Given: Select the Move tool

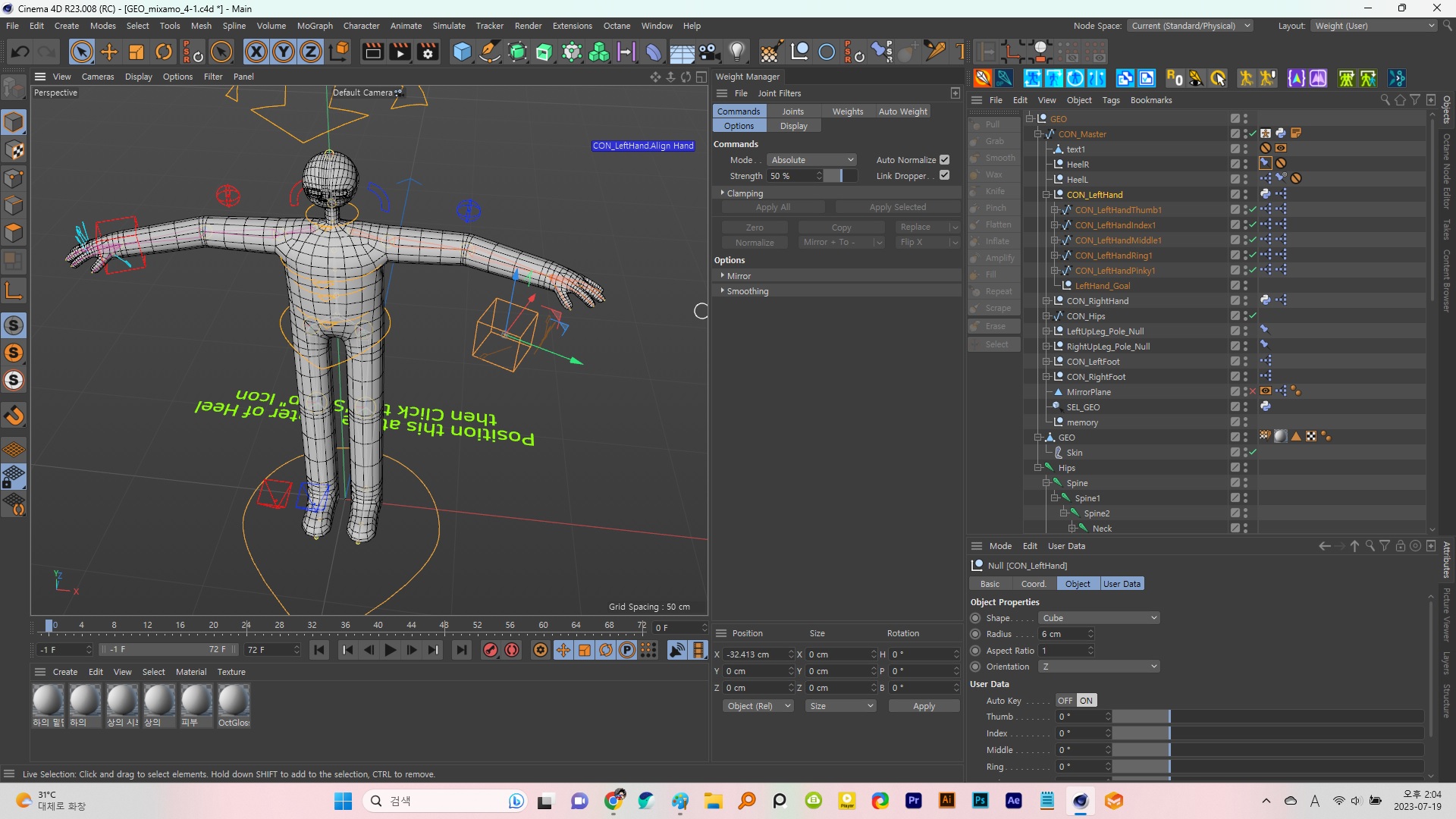Looking at the screenshot, I should 109,52.
